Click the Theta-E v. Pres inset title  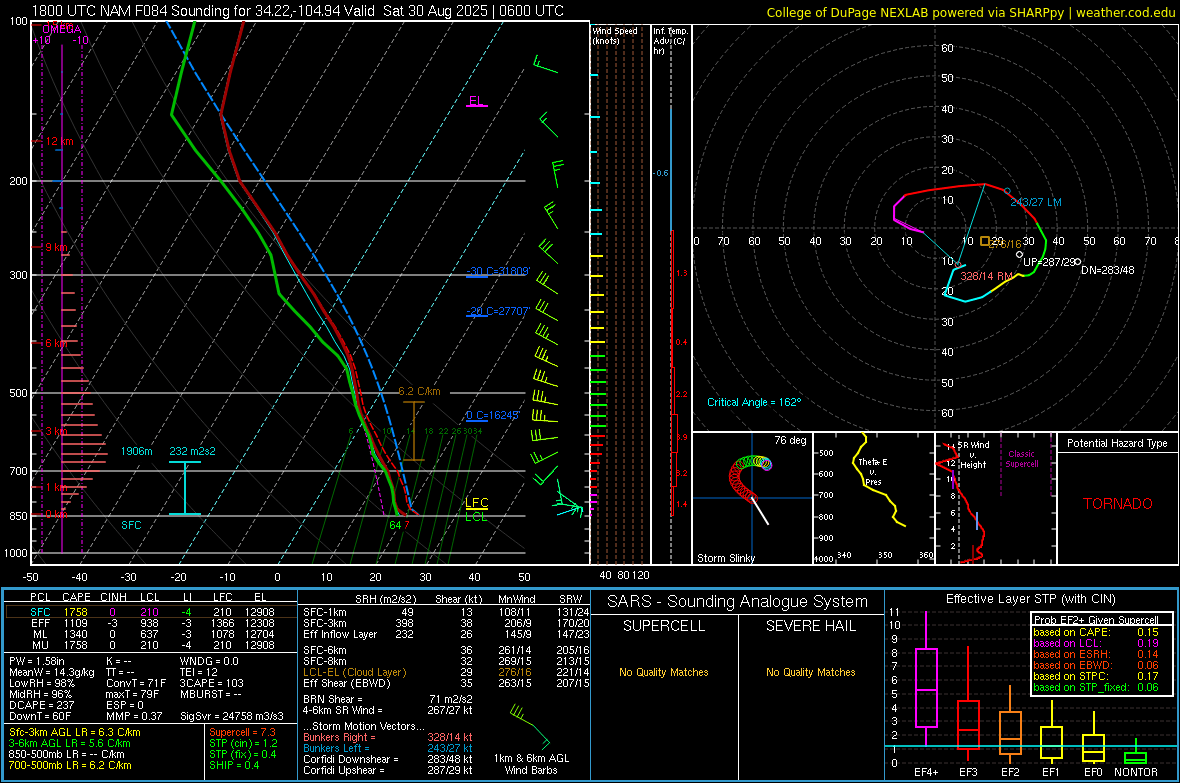[873, 471]
